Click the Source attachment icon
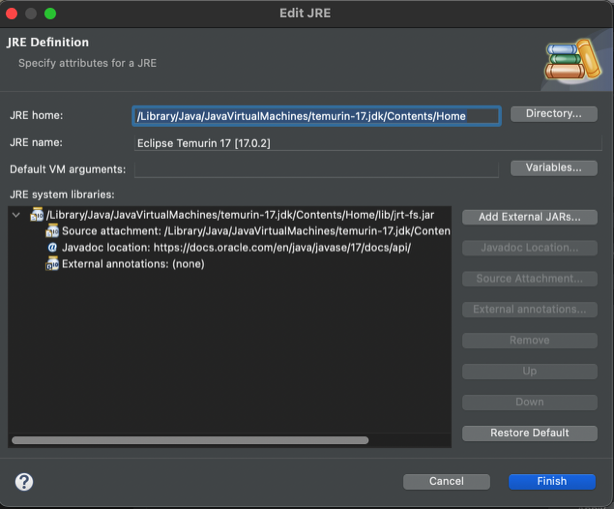Screen dimensions: 614x509 [52, 231]
